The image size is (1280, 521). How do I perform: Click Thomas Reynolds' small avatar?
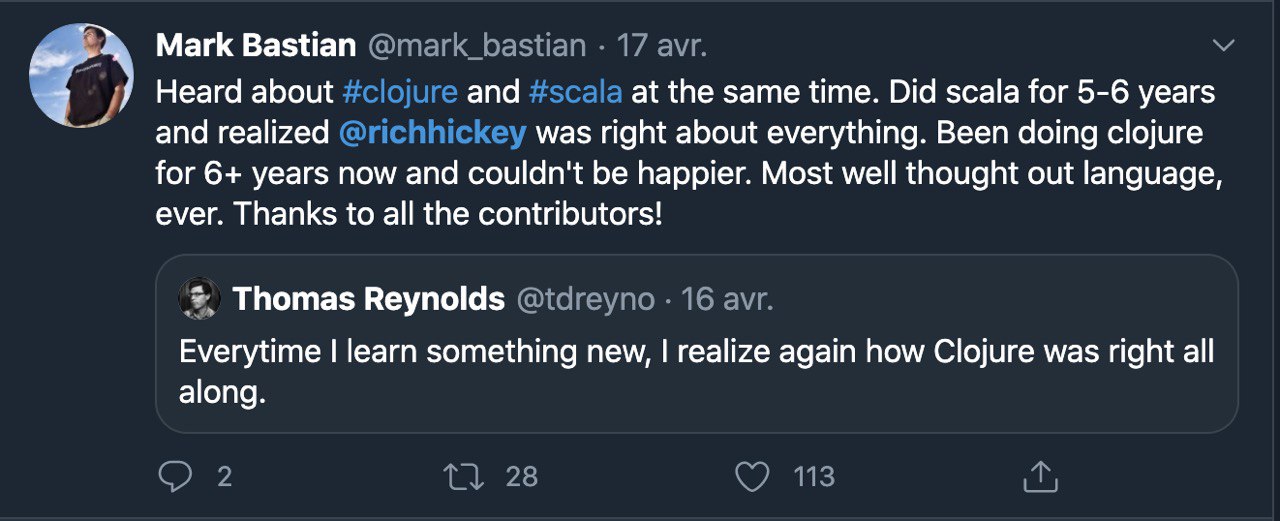(x=199, y=299)
